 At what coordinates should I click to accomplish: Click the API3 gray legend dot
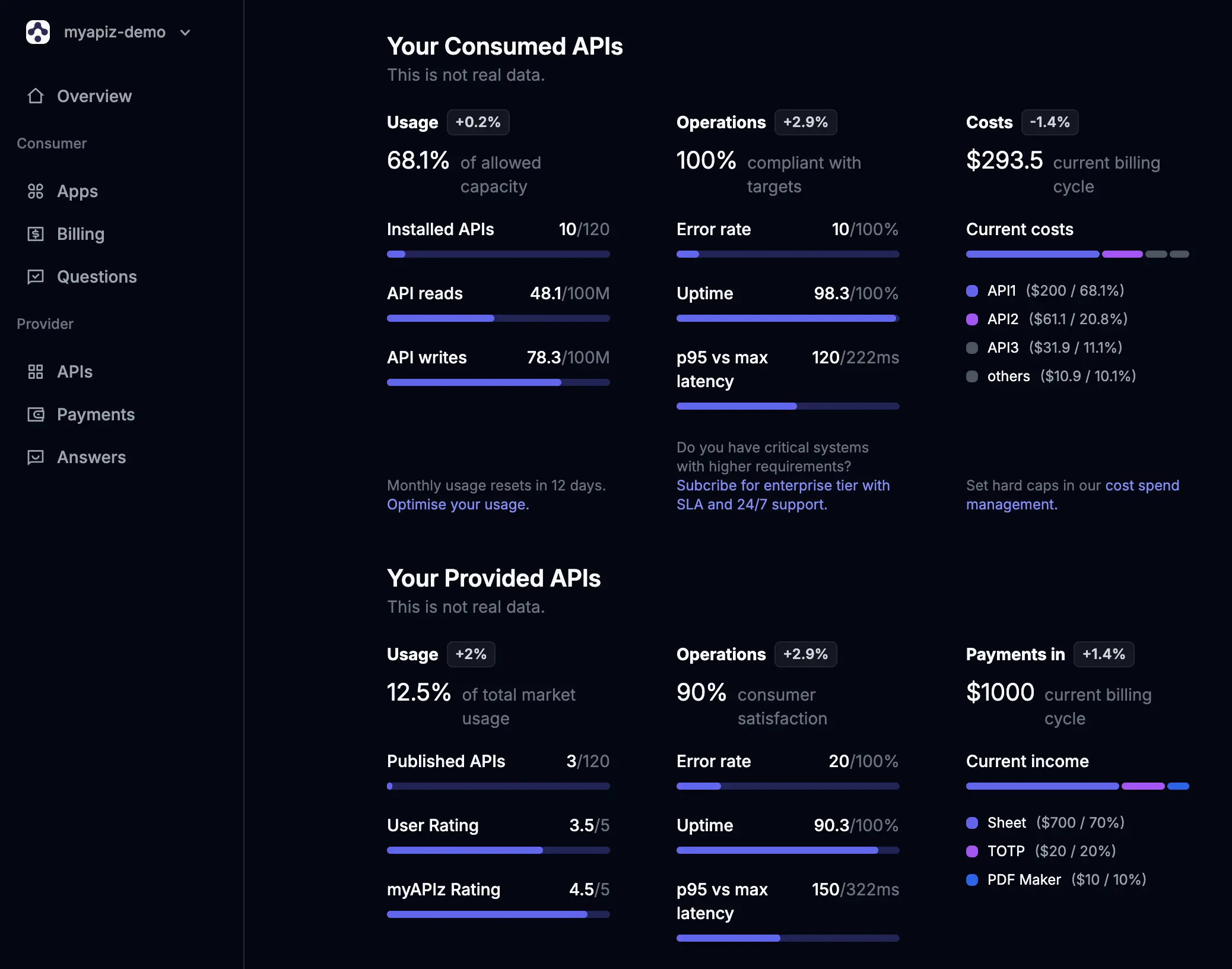[x=972, y=348]
